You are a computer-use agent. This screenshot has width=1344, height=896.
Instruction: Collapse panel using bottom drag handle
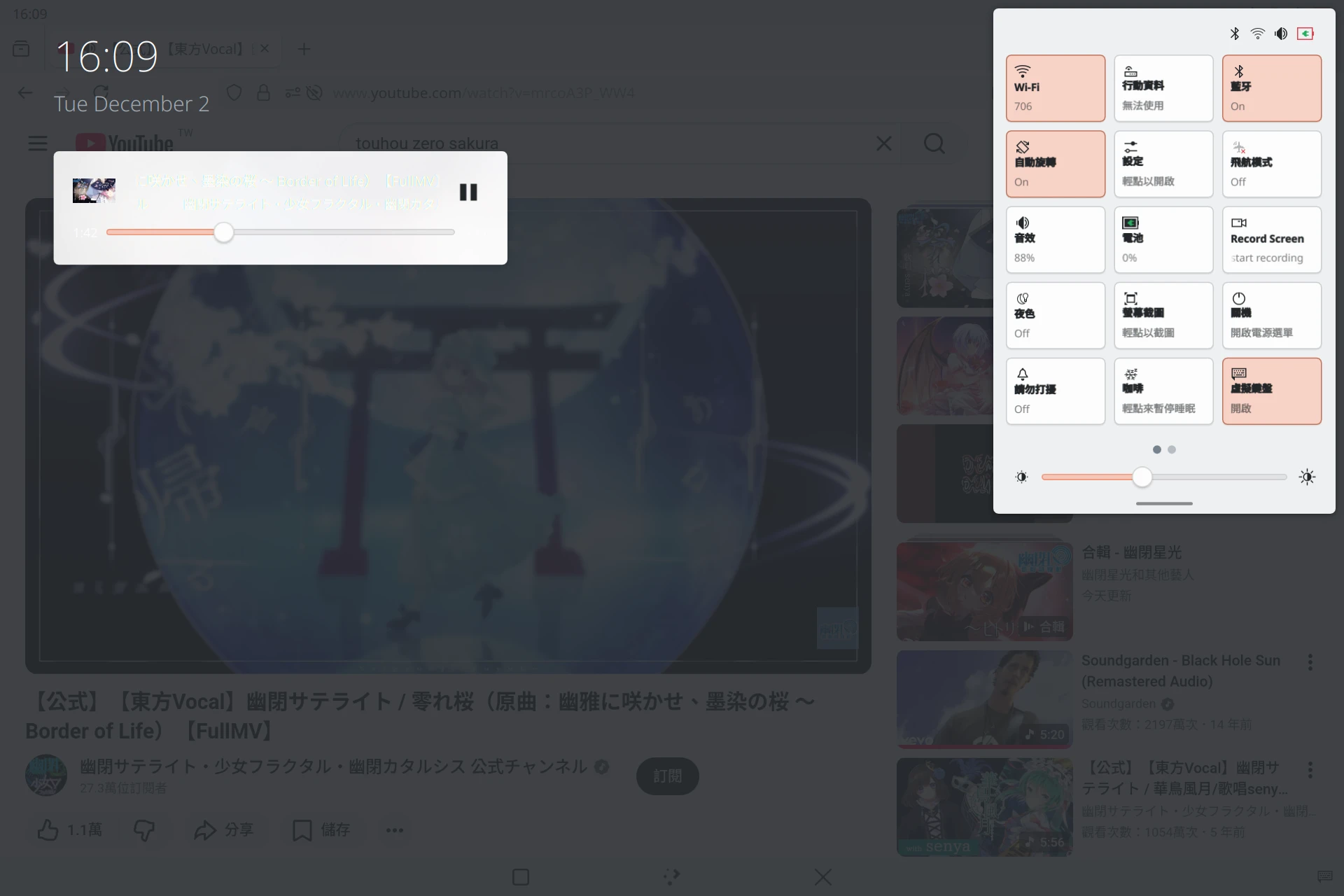click(1163, 503)
